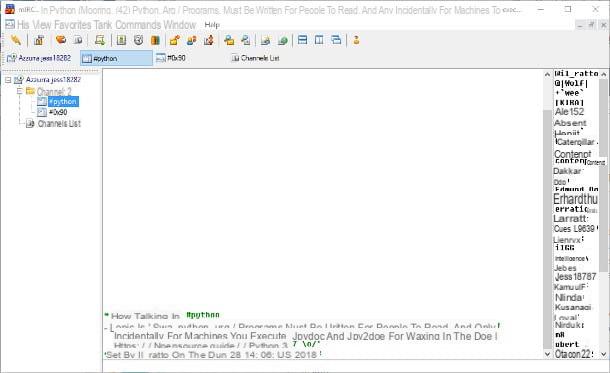The image size is (610, 373).
Task: Click the clock Timer toolbar icon
Action: point(138,40)
